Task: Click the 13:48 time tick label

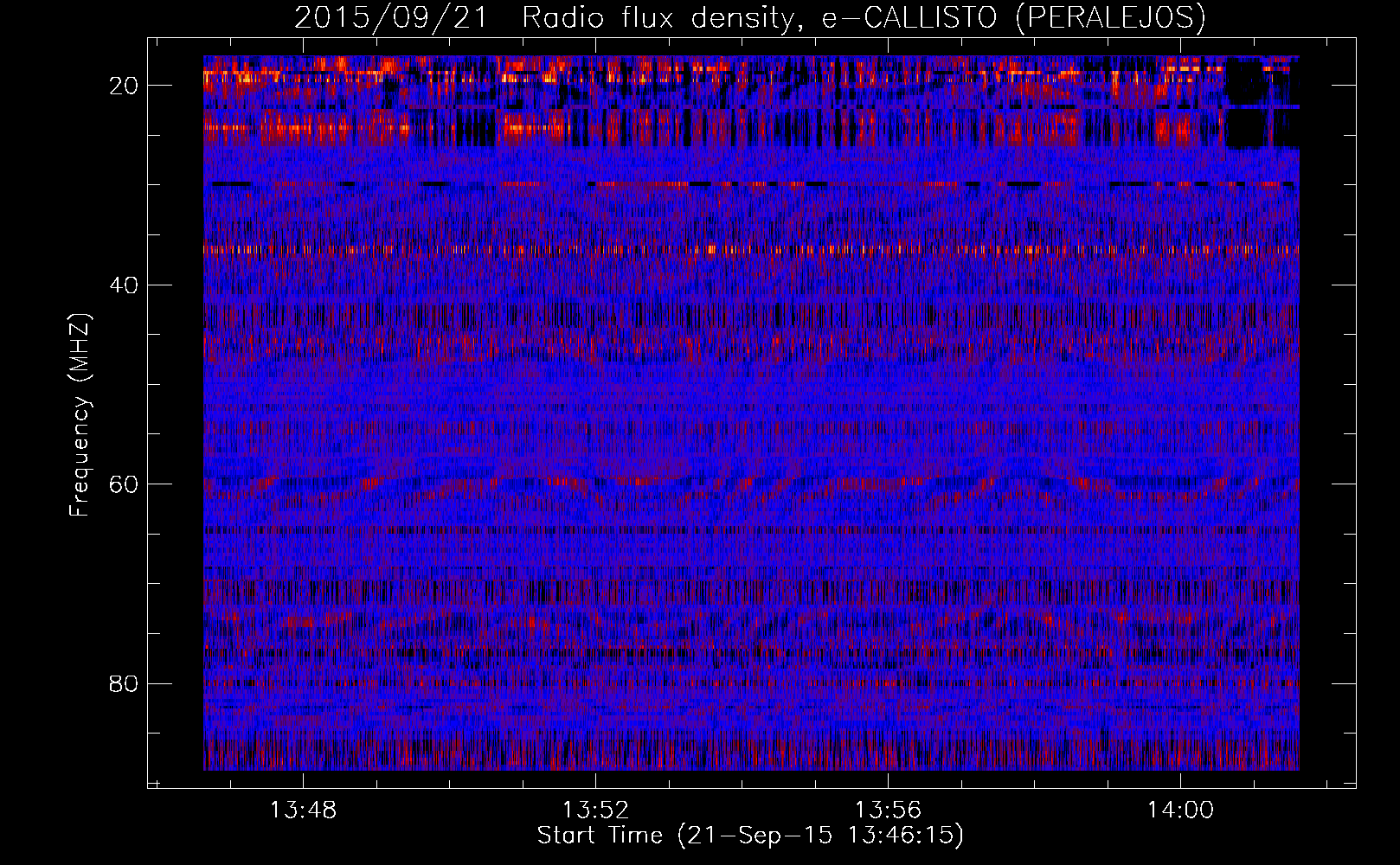Action: [303, 811]
